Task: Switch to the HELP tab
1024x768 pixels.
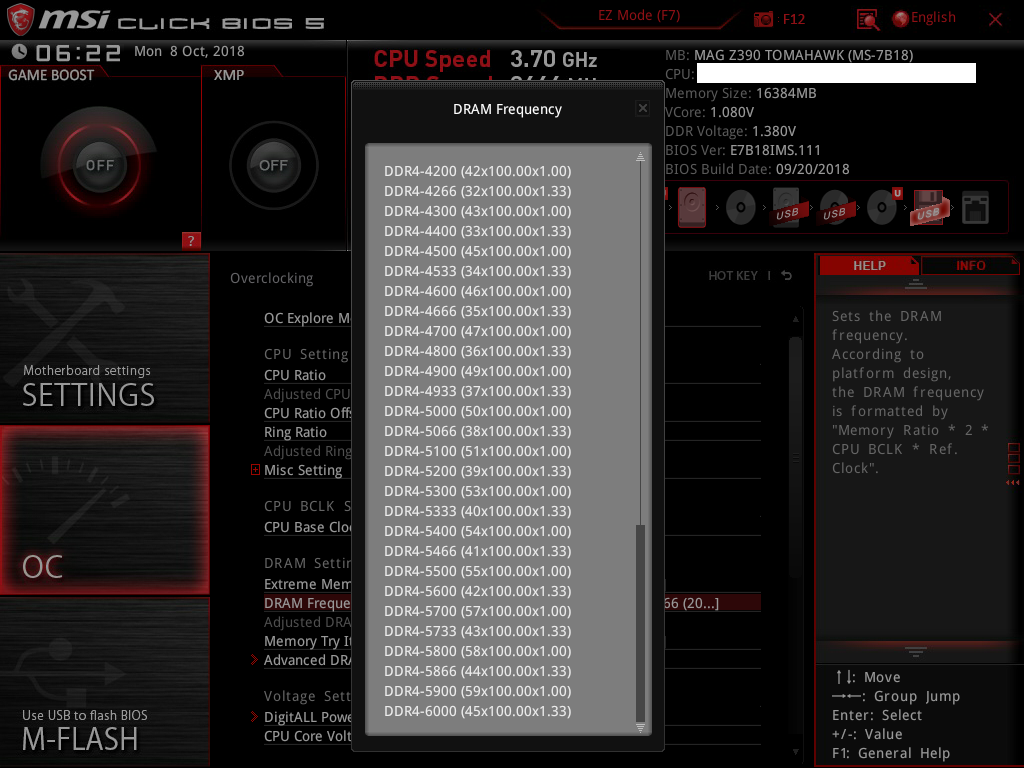Action: tap(869, 265)
